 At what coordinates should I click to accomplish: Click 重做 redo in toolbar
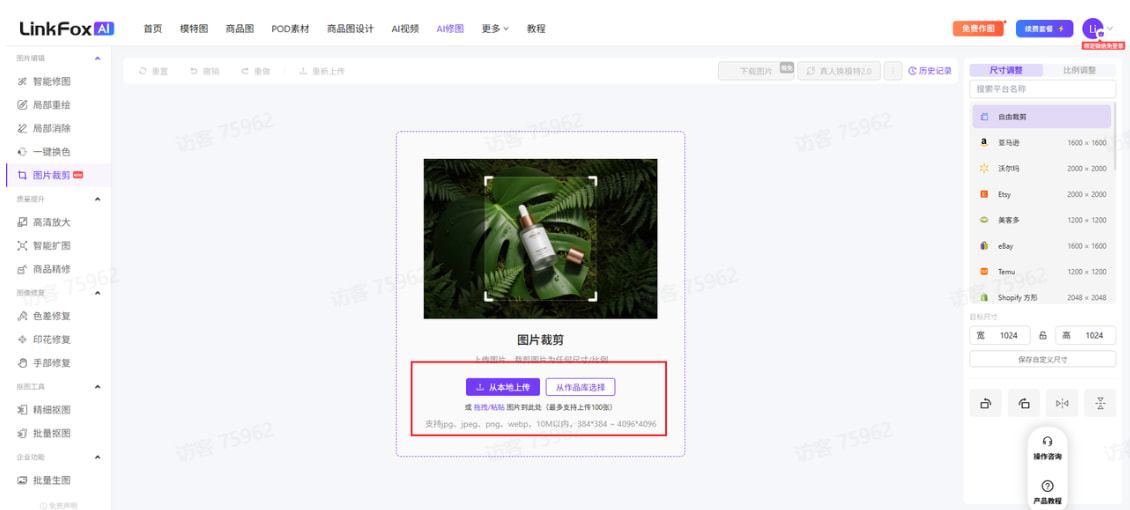pos(256,71)
